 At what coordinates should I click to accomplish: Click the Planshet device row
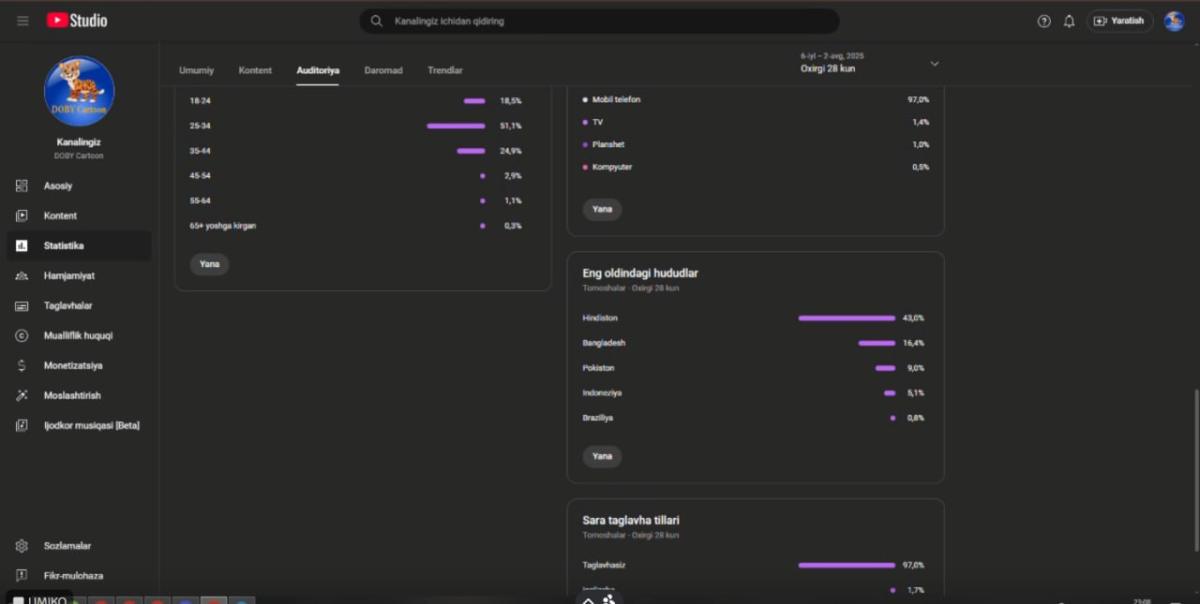coord(756,145)
